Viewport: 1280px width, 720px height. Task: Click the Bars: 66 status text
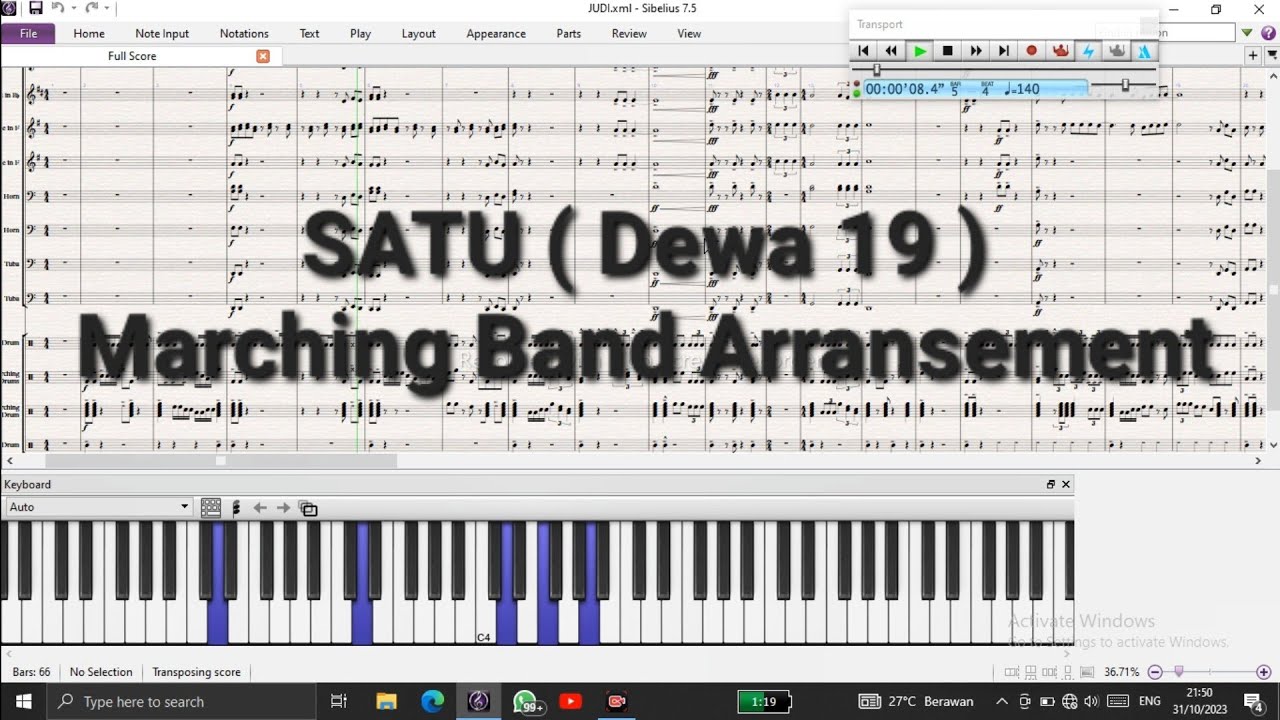click(x=31, y=672)
